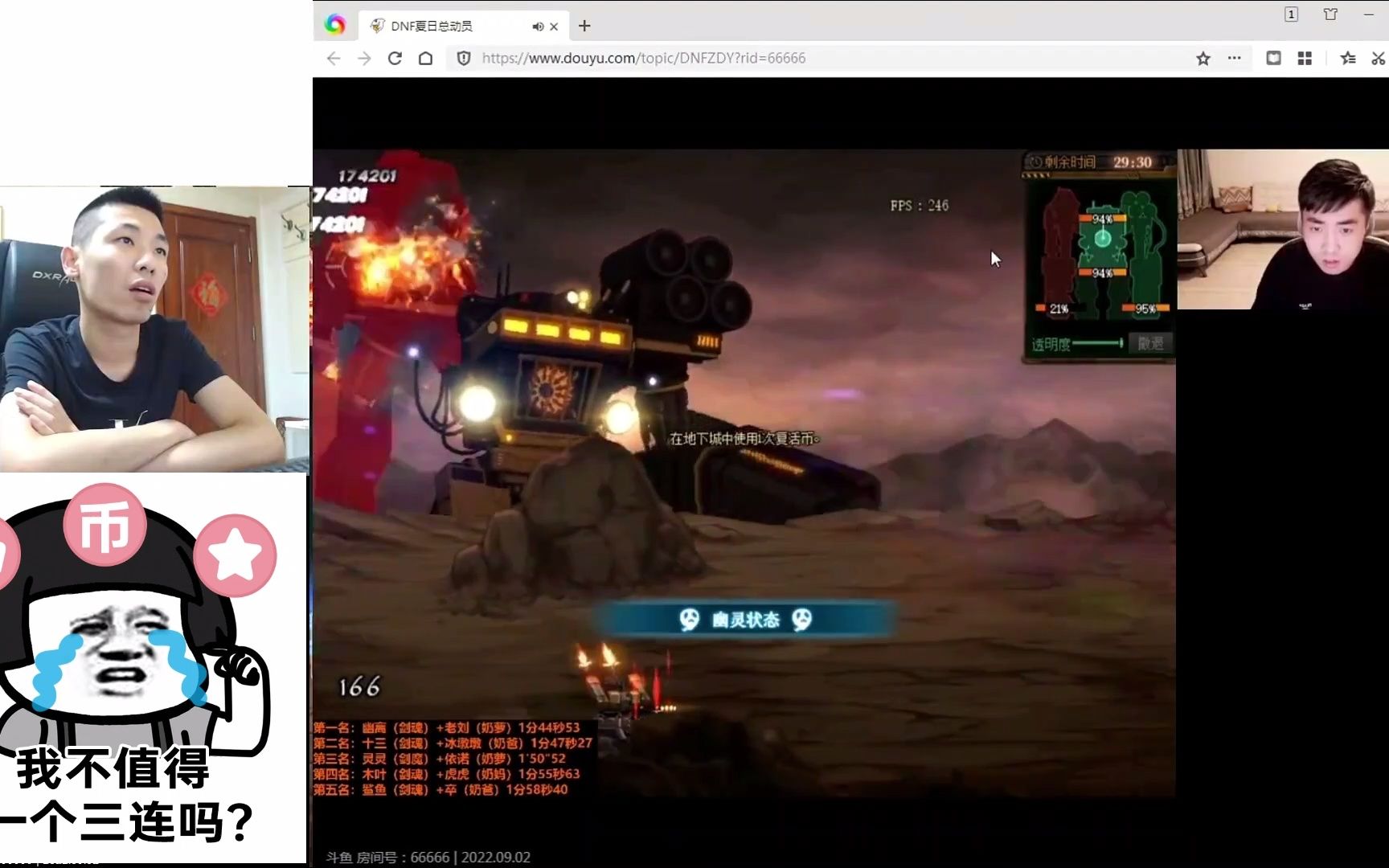Click the 94% upper body part bar
The height and width of the screenshot is (868, 1389).
coord(1102,219)
